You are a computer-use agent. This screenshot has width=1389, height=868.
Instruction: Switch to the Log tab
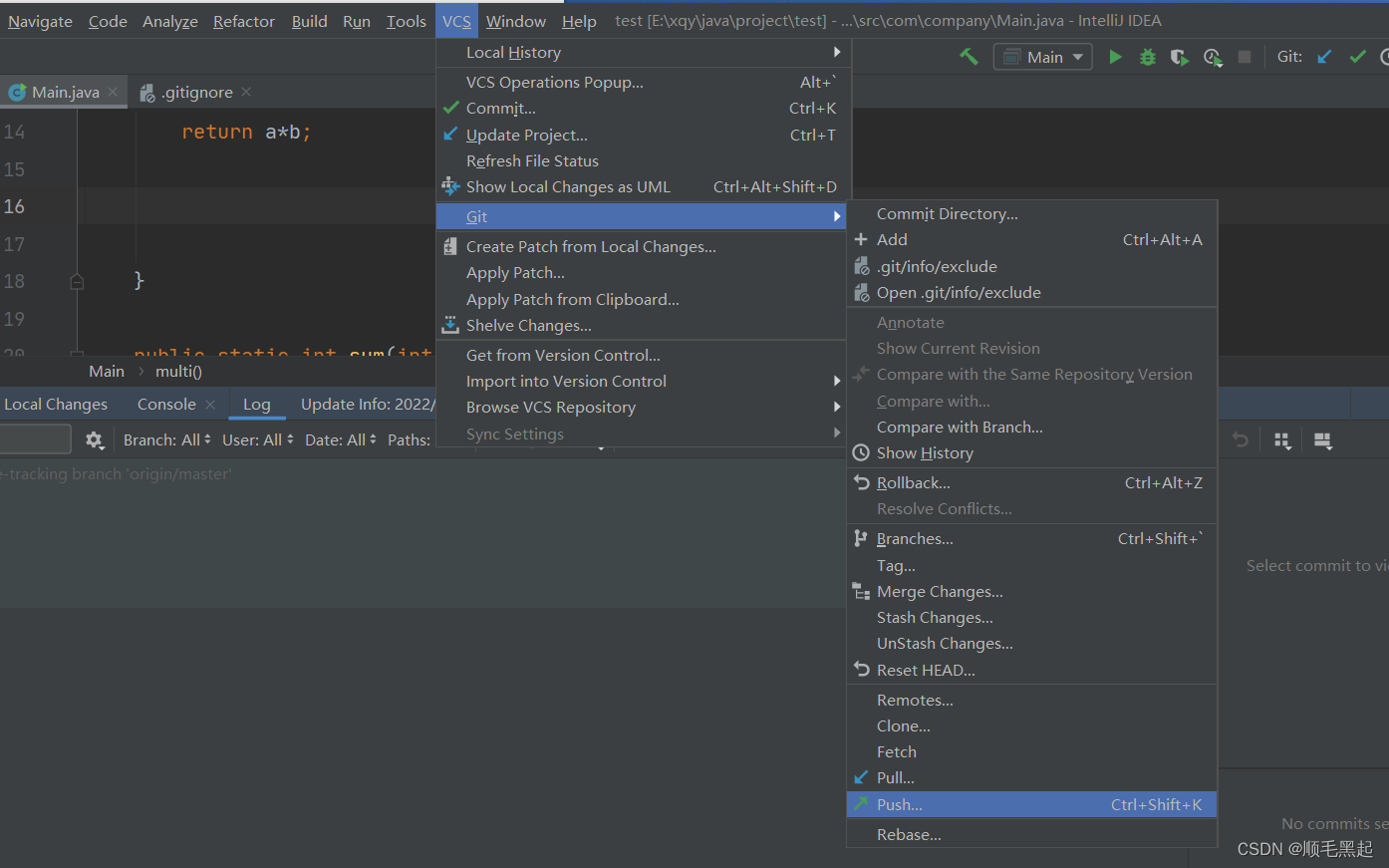(256, 404)
